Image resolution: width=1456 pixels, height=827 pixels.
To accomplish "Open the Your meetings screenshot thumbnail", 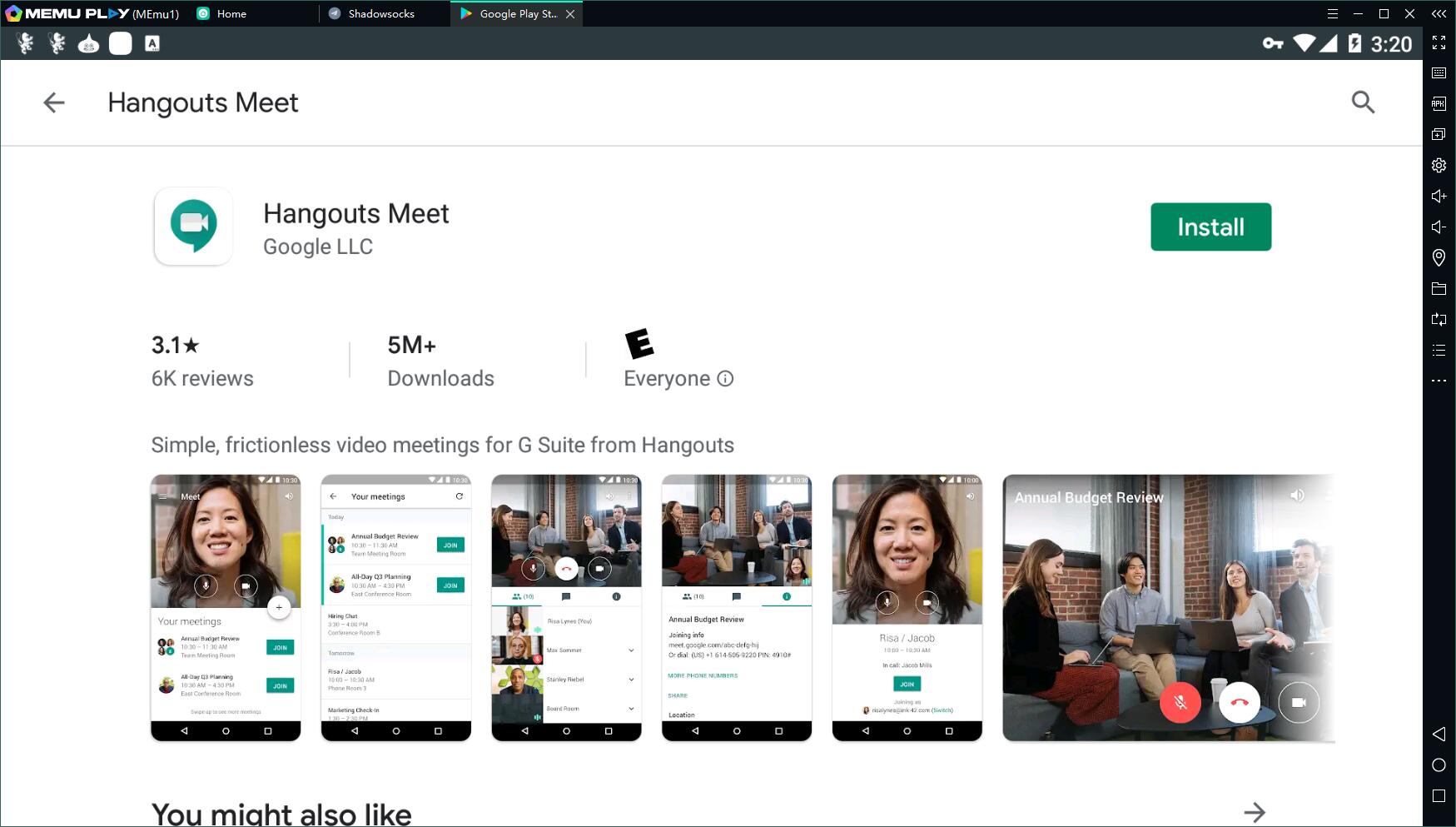I will (396, 607).
